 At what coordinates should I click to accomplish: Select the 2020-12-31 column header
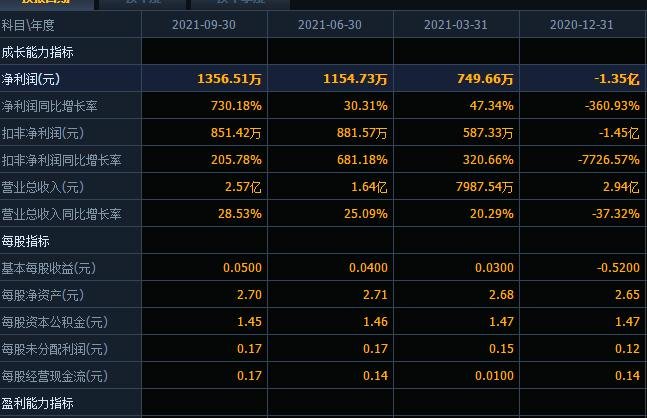point(581,25)
